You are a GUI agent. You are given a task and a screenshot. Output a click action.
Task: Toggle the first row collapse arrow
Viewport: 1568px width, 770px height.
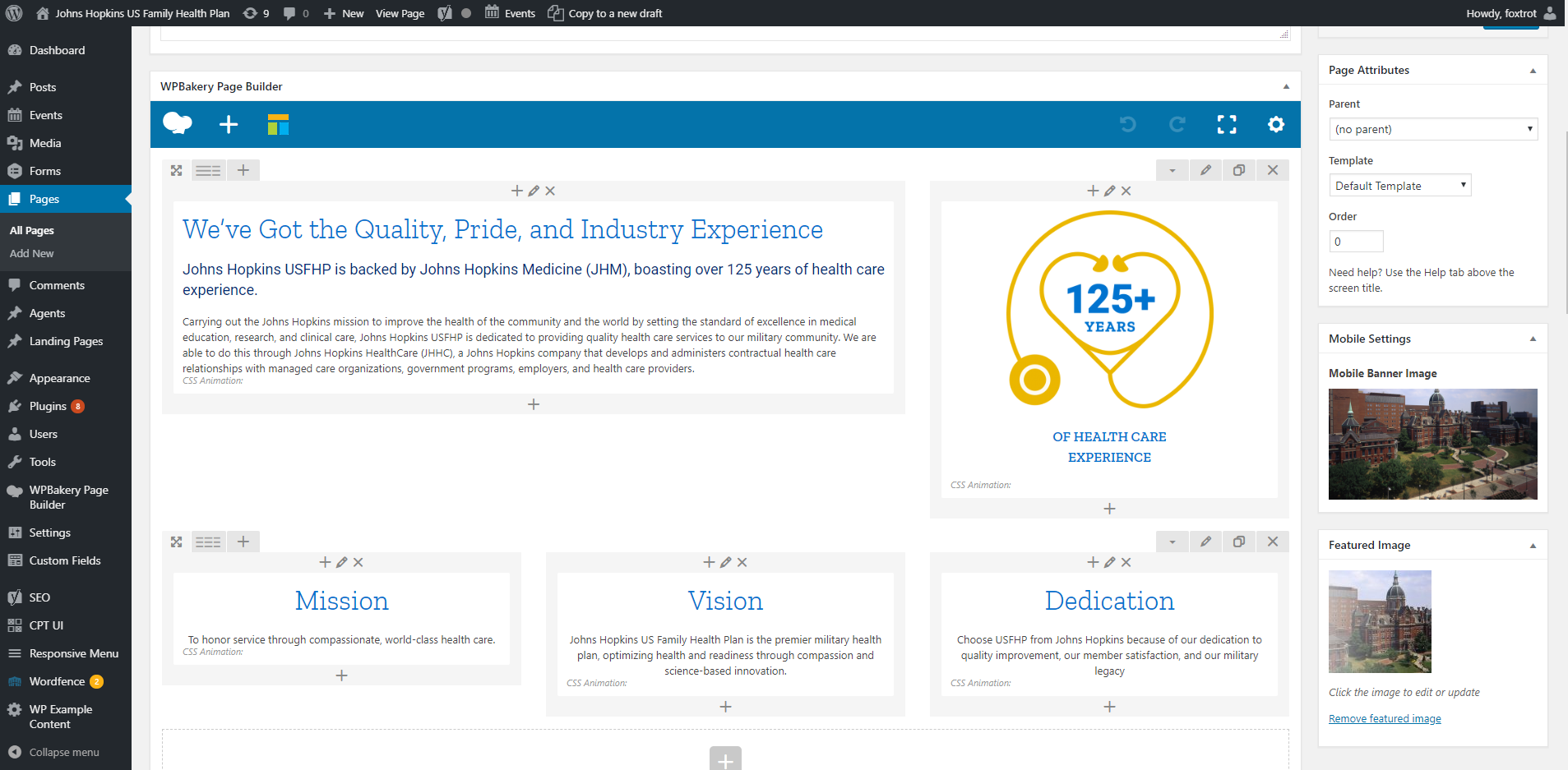point(1172,170)
